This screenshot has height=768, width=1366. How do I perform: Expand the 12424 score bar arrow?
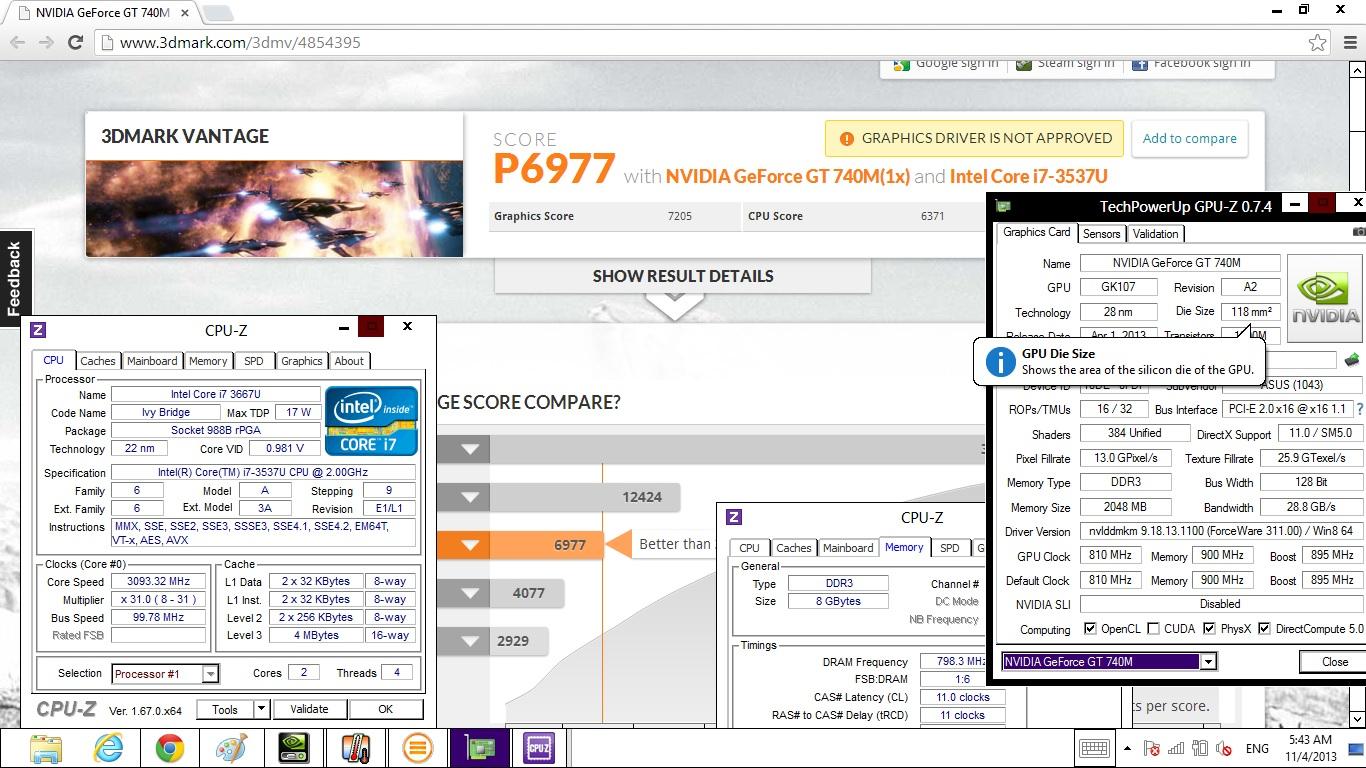tap(469, 497)
